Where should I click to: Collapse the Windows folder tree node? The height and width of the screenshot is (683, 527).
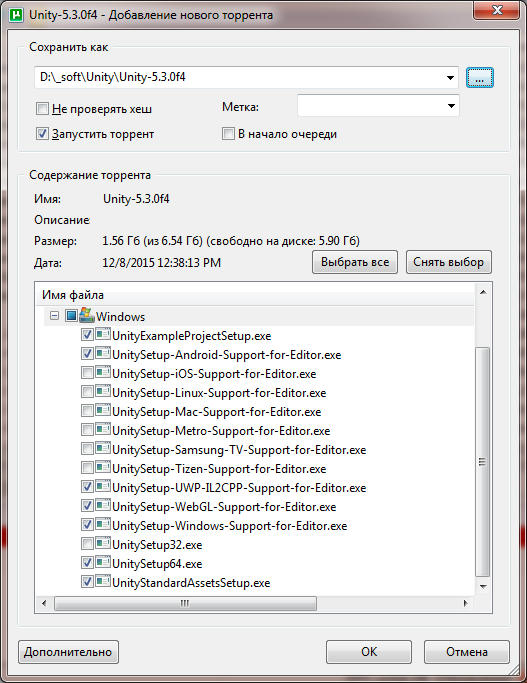point(54,315)
